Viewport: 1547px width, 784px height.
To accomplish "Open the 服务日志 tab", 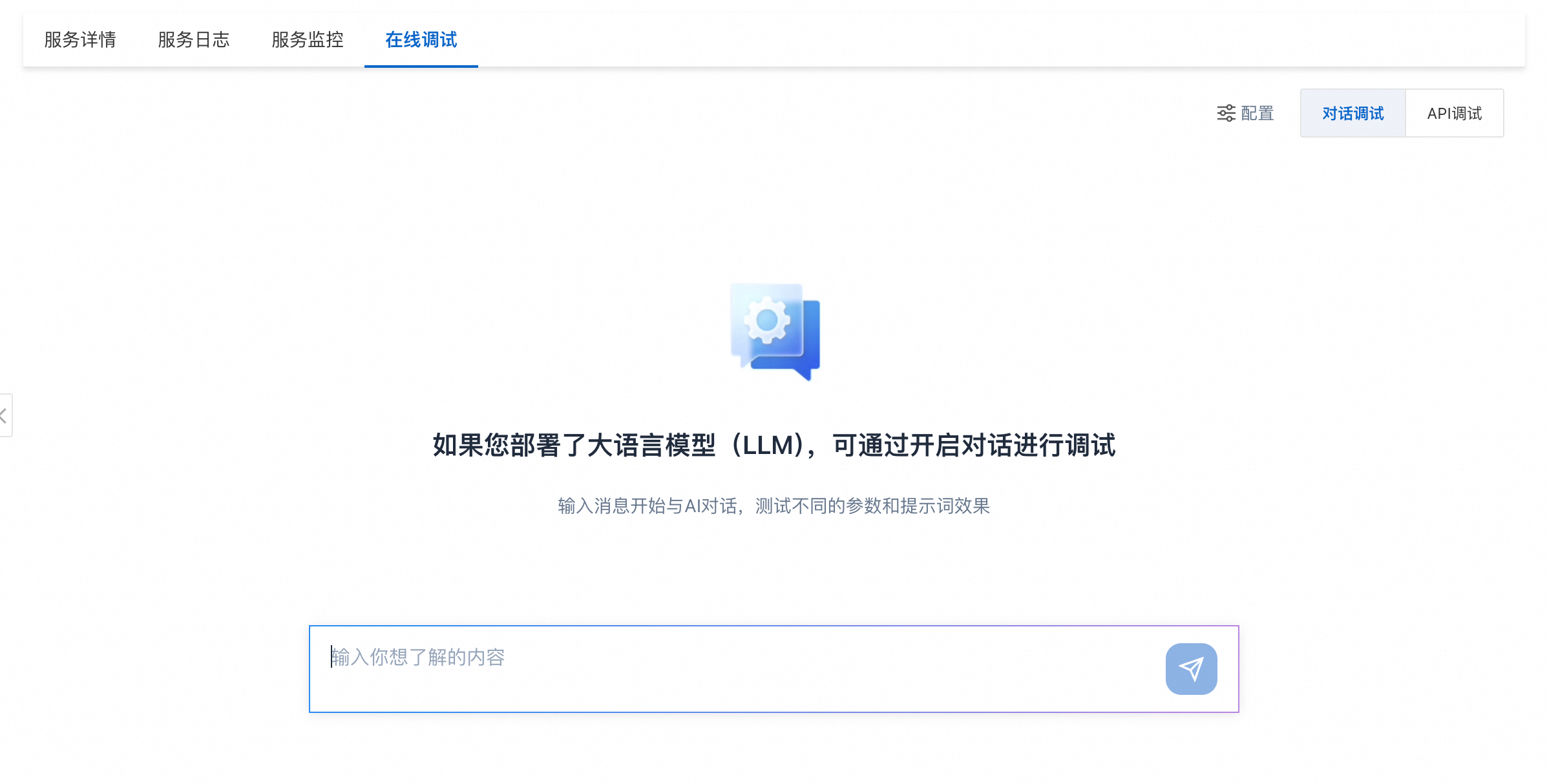I will click(194, 40).
